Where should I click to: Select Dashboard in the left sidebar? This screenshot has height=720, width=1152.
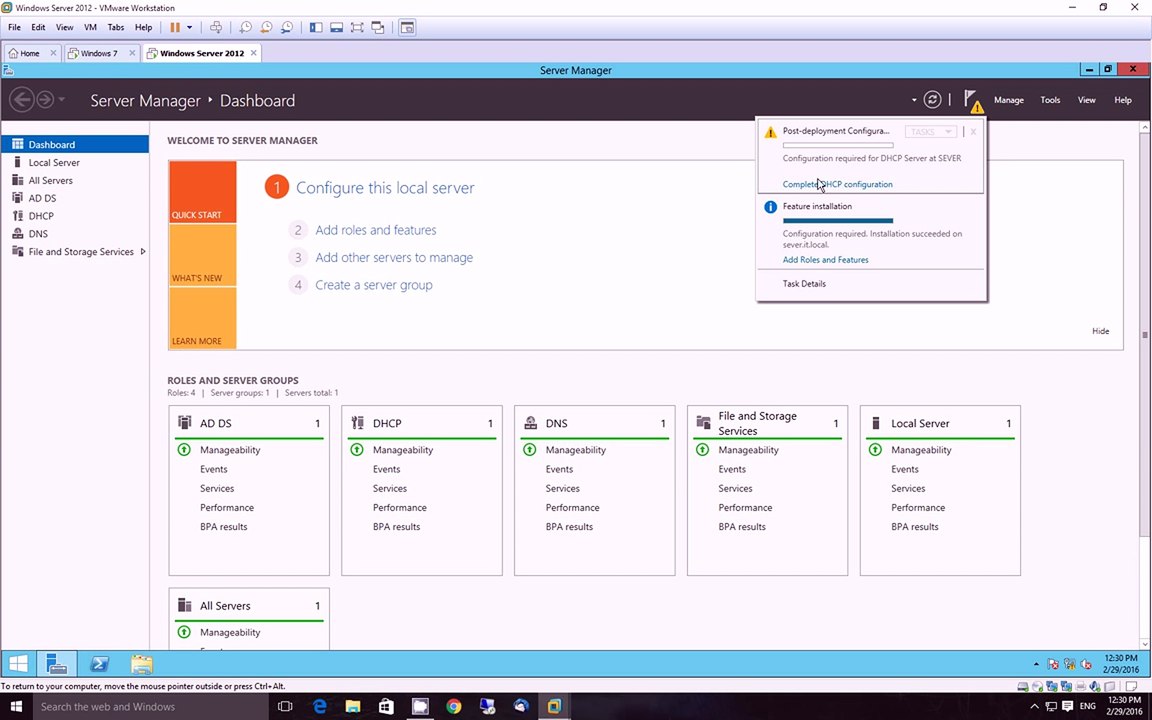coord(75,145)
